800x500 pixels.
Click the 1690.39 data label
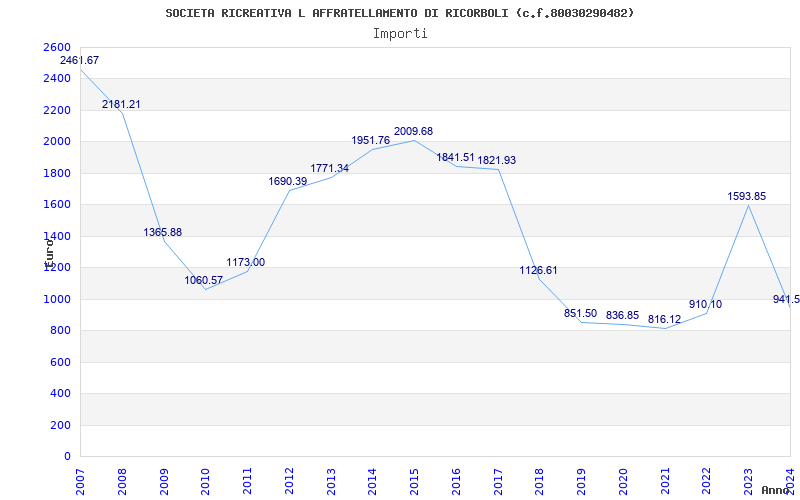(x=288, y=181)
